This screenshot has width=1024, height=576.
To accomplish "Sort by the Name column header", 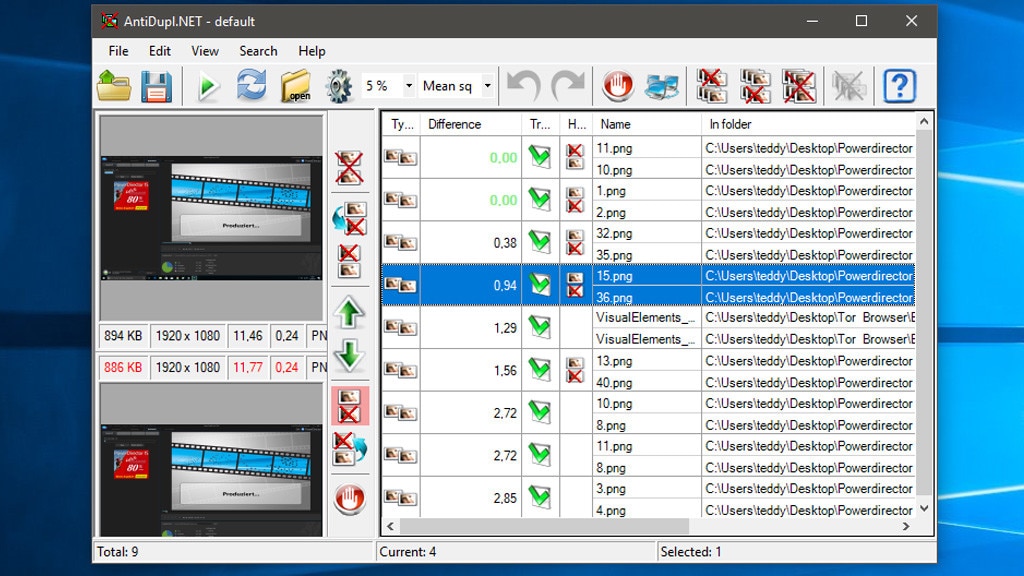I will 647,124.
